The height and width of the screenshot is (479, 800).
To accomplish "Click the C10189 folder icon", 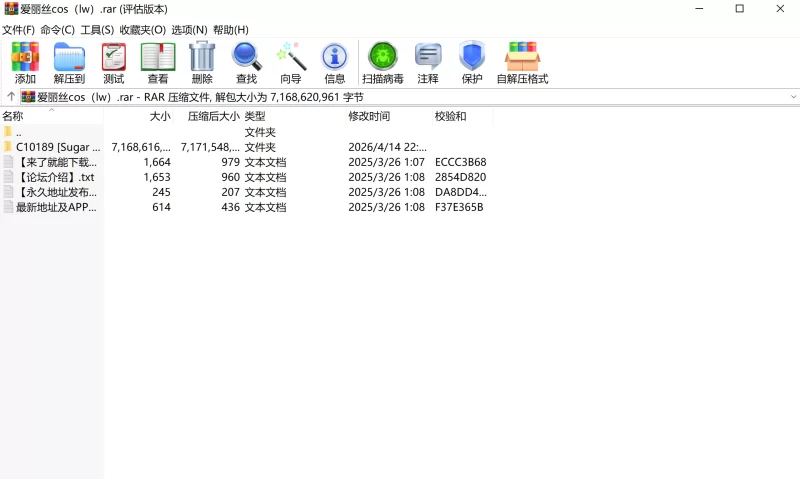I will pos(8,147).
